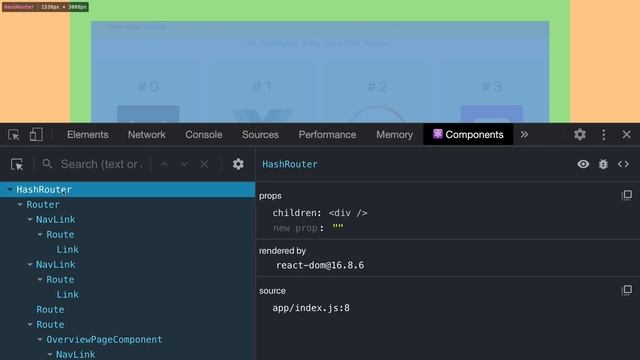
Task: Click HashRouter title in details pane
Action: 290,164
